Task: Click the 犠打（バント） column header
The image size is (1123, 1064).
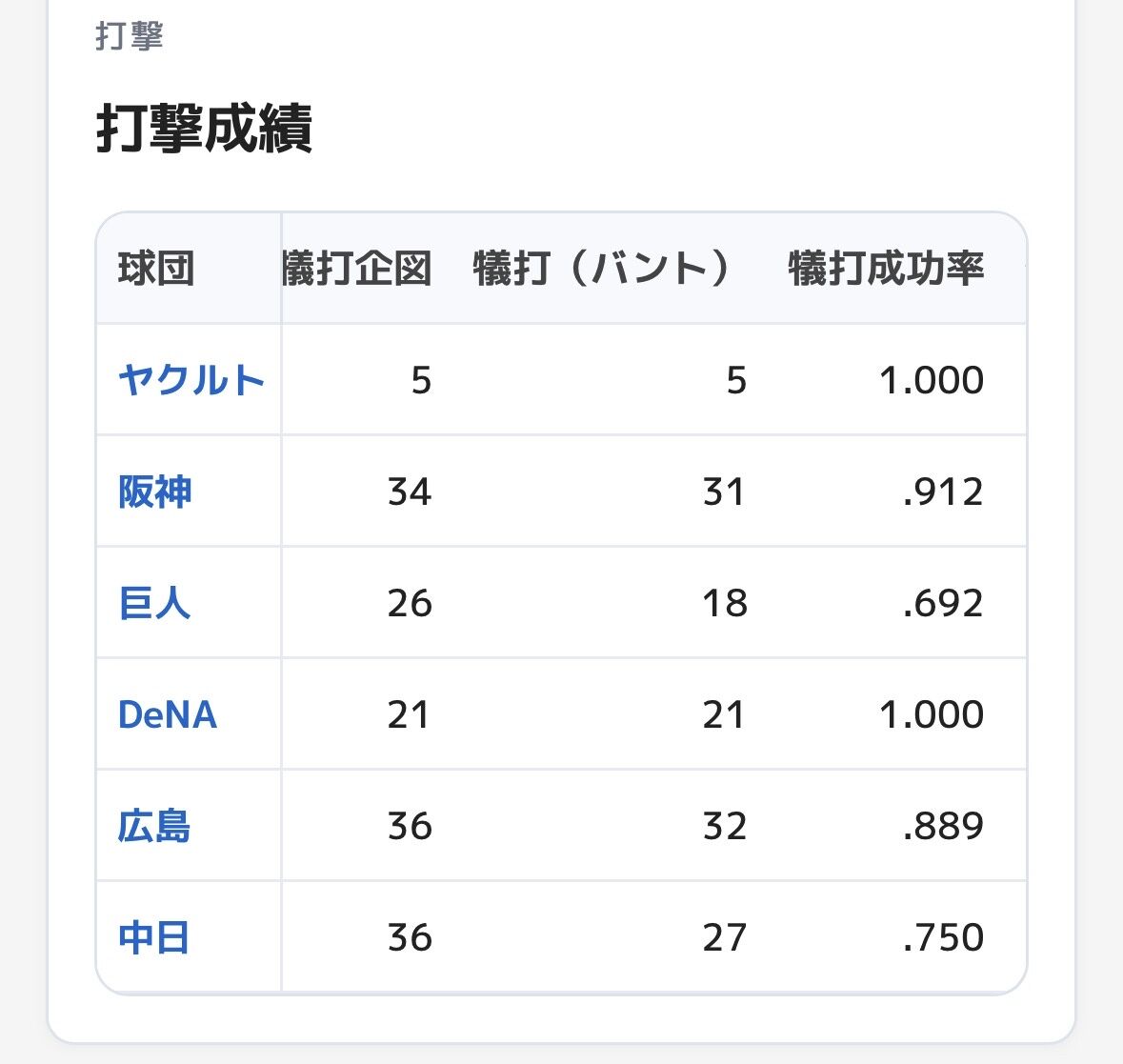Action: (x=600, y=269)
